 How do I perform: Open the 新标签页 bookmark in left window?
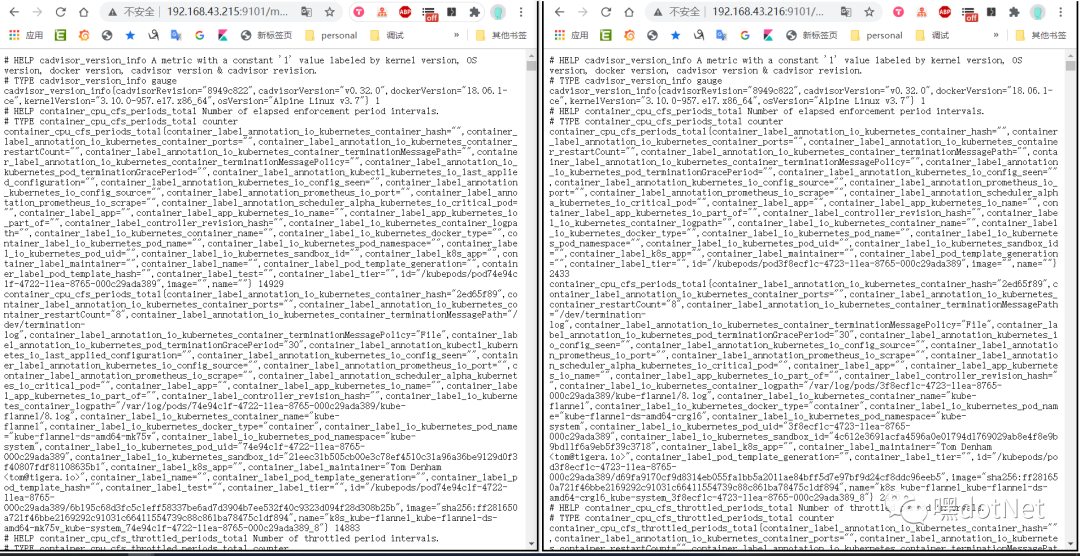(267, 35)
